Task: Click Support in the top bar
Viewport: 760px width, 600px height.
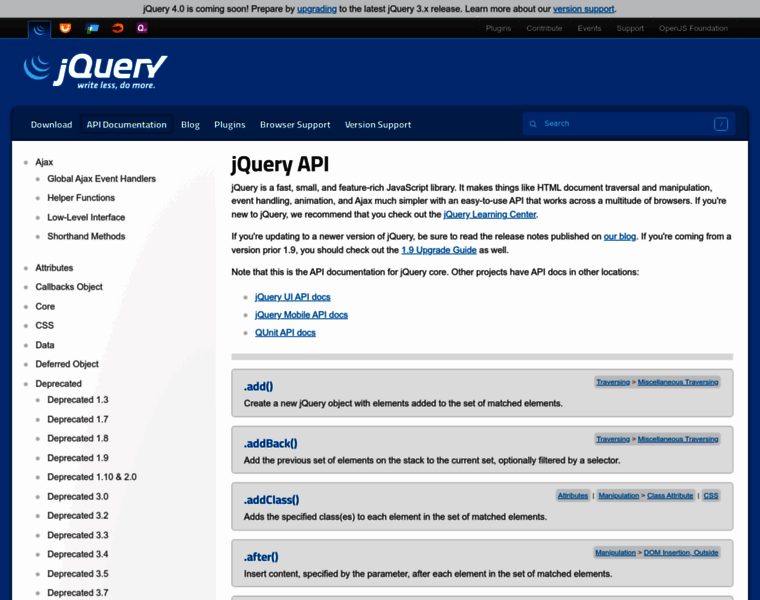Action: [630, 28]
